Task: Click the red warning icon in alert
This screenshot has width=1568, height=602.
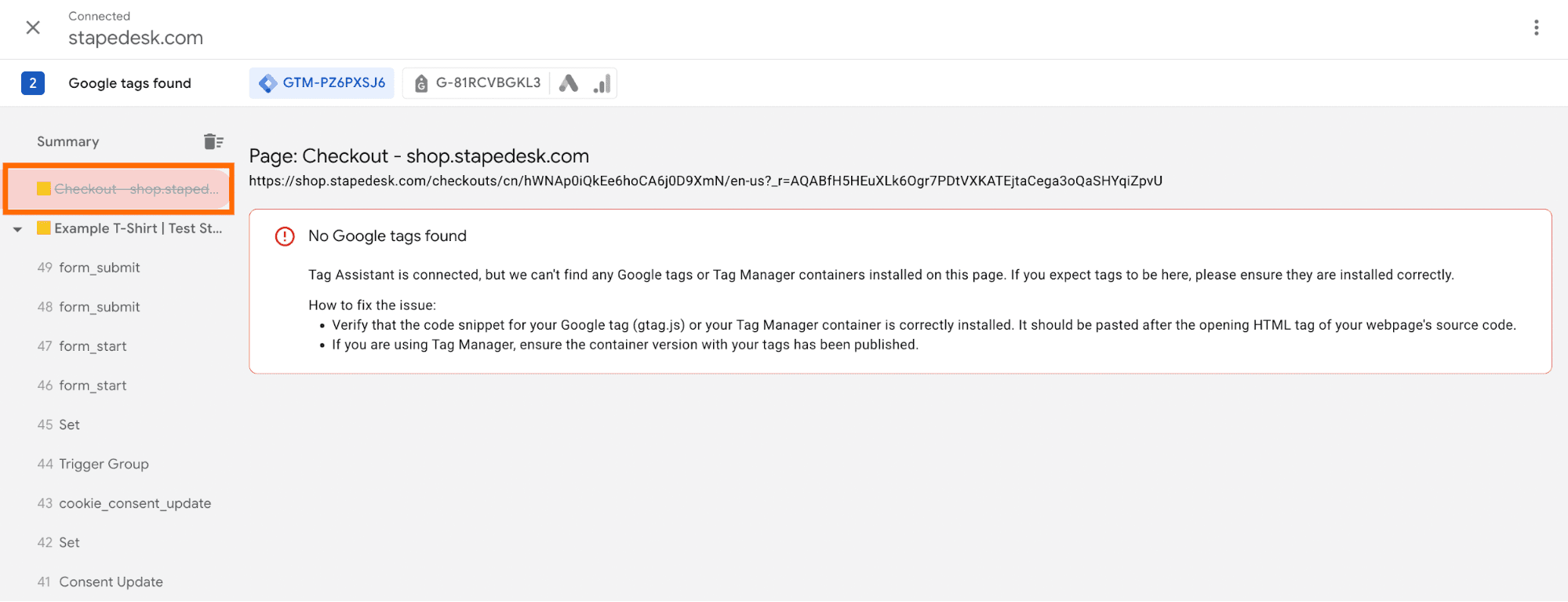Action: [285, 236]
